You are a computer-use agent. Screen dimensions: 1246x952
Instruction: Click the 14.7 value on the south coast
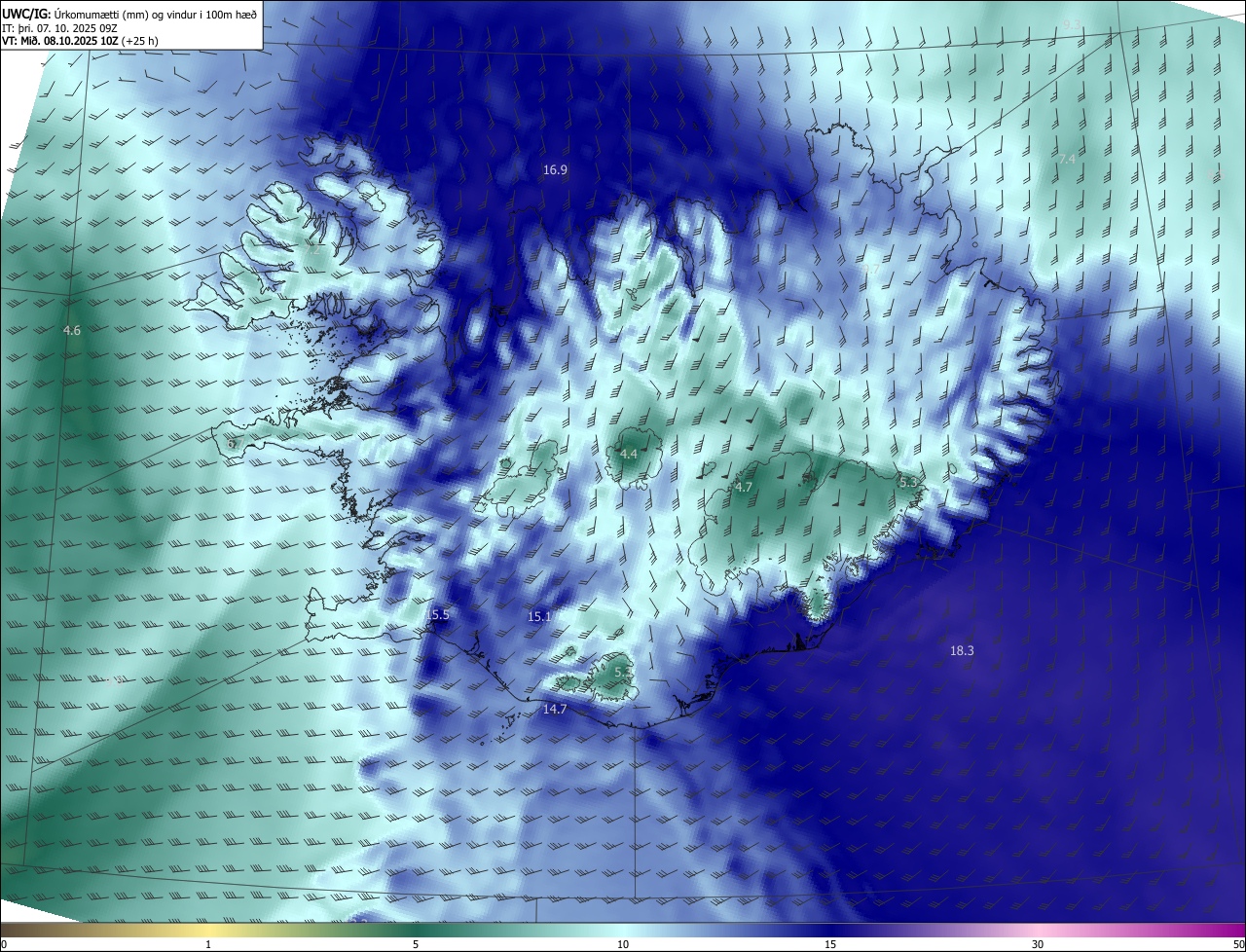click(555, 710)
